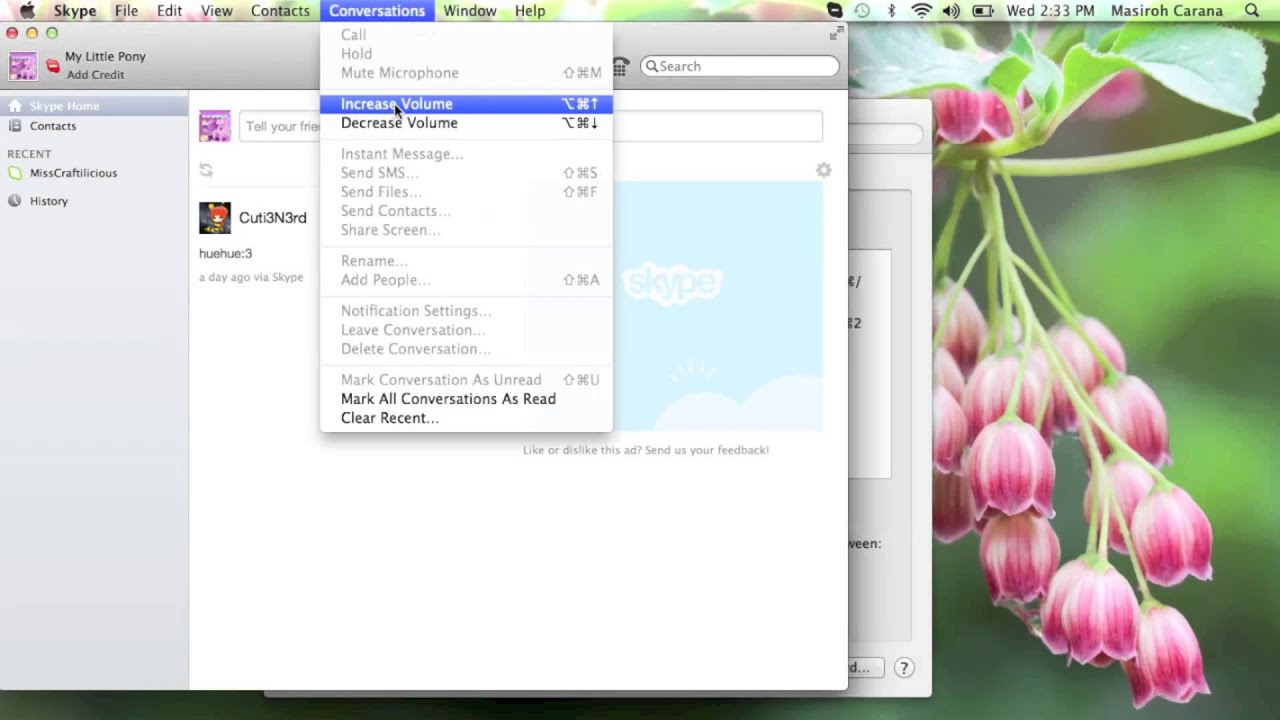Click the date and time display
The height and width of the screenshot is (720, 1280).
coord(1050,11)
